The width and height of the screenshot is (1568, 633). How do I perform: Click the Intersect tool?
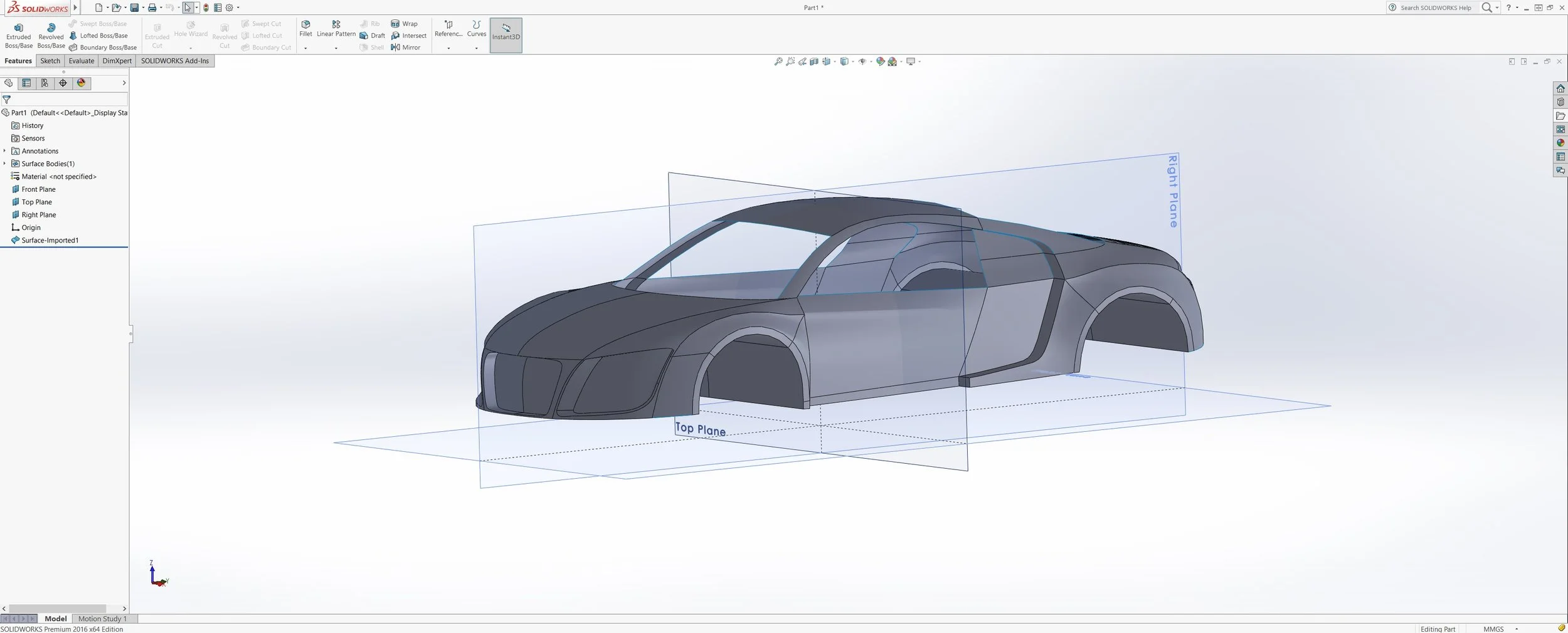409,36
